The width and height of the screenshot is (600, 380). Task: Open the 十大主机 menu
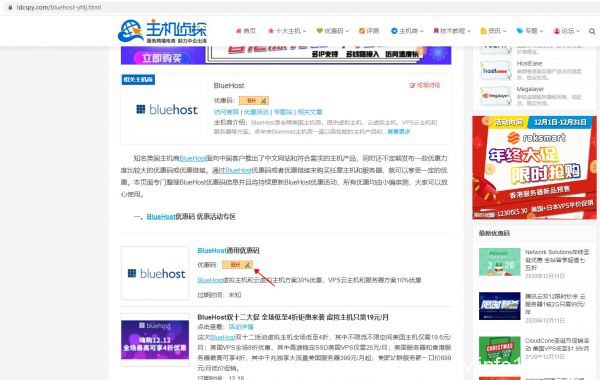(x=287, y=31)
